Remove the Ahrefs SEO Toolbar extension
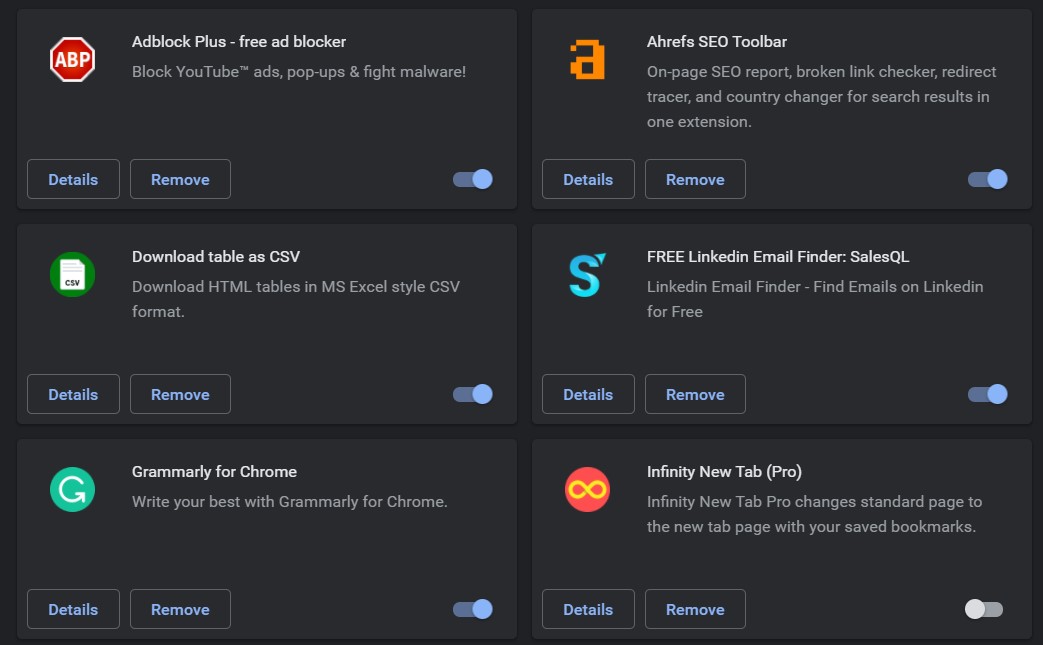Image resolution: width=1043 pixels, height=645 pixels. (x=695, y=179)
